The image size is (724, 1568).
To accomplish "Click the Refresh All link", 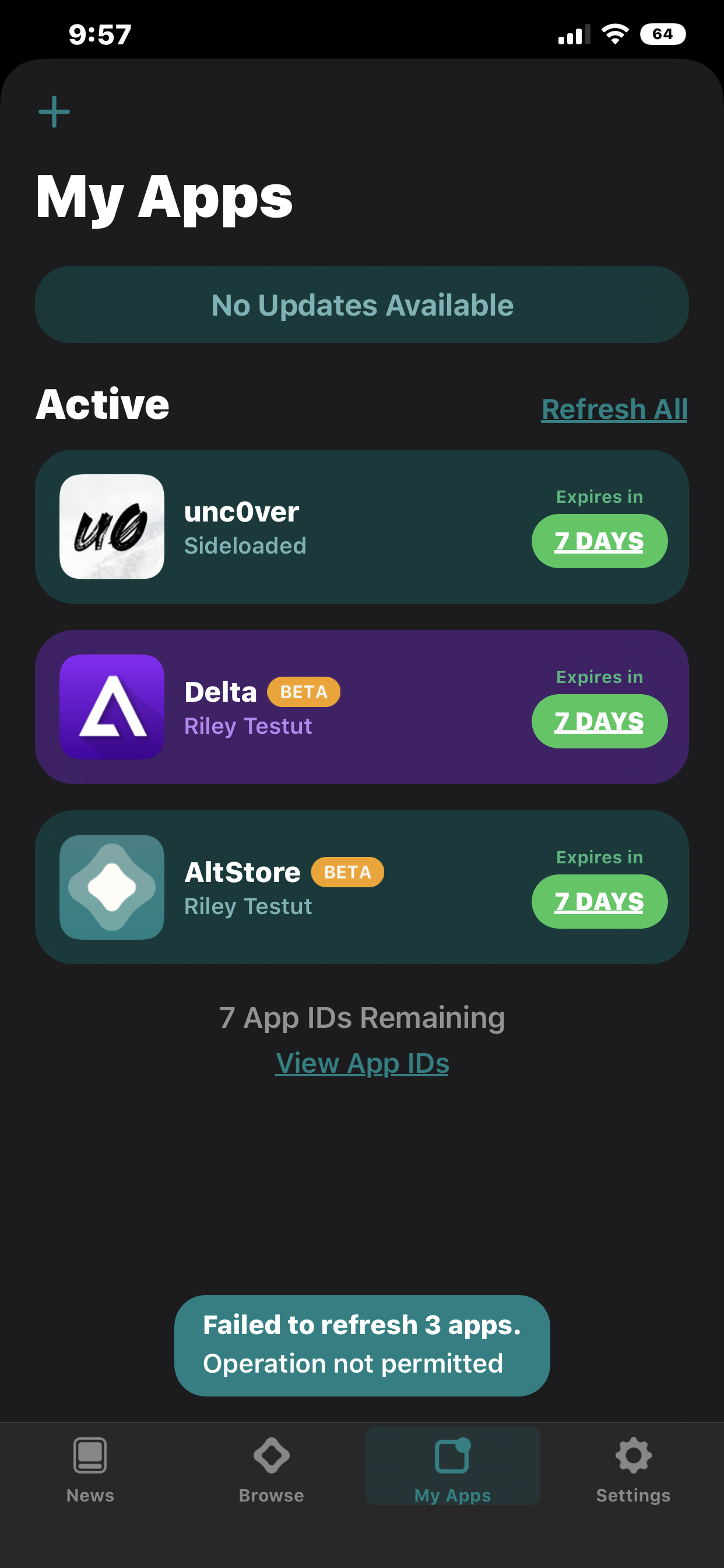I will click(x=614, y=409).
